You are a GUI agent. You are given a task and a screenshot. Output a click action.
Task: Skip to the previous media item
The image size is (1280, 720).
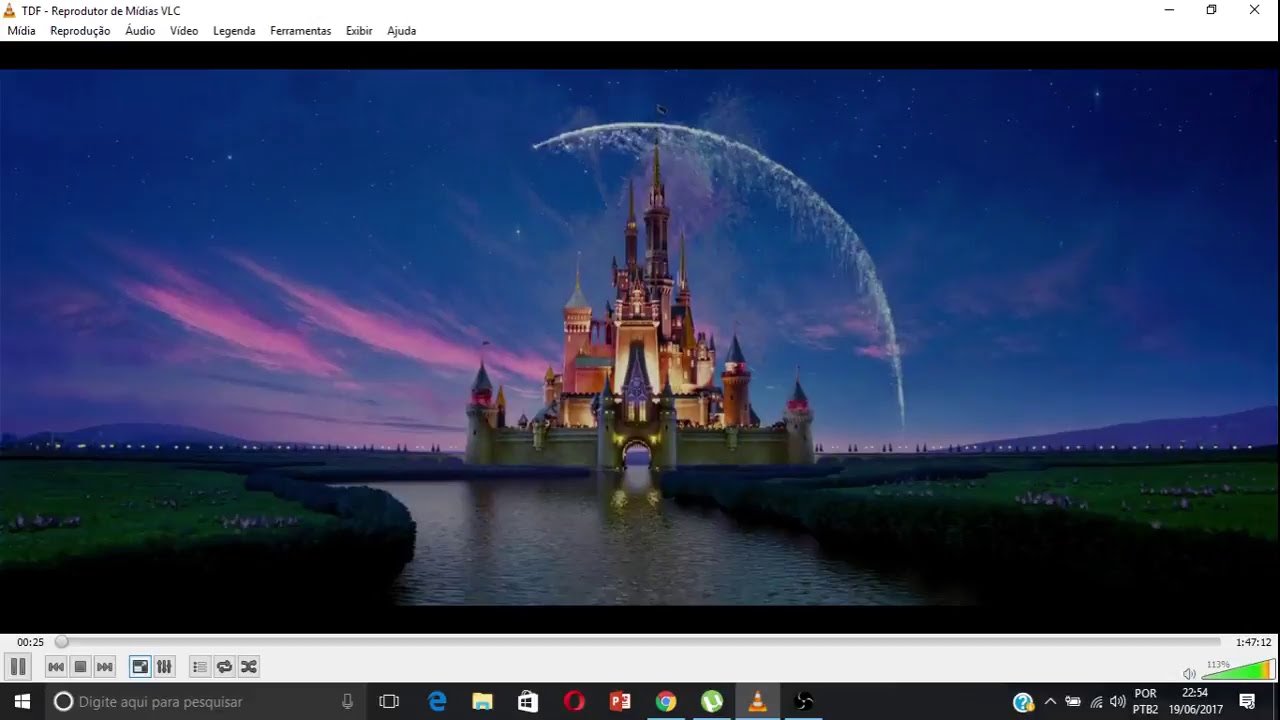56,667
